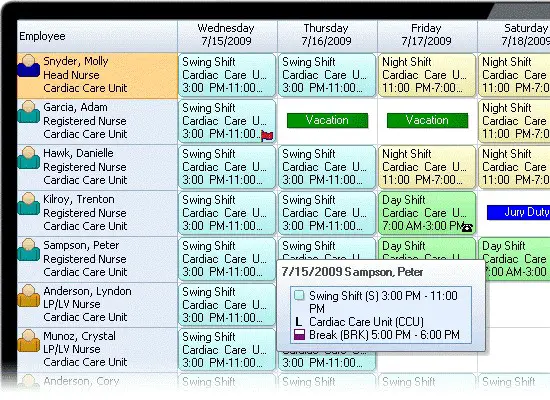Click the Swing Shift color square in the tooltip

(x=299, y=295)
